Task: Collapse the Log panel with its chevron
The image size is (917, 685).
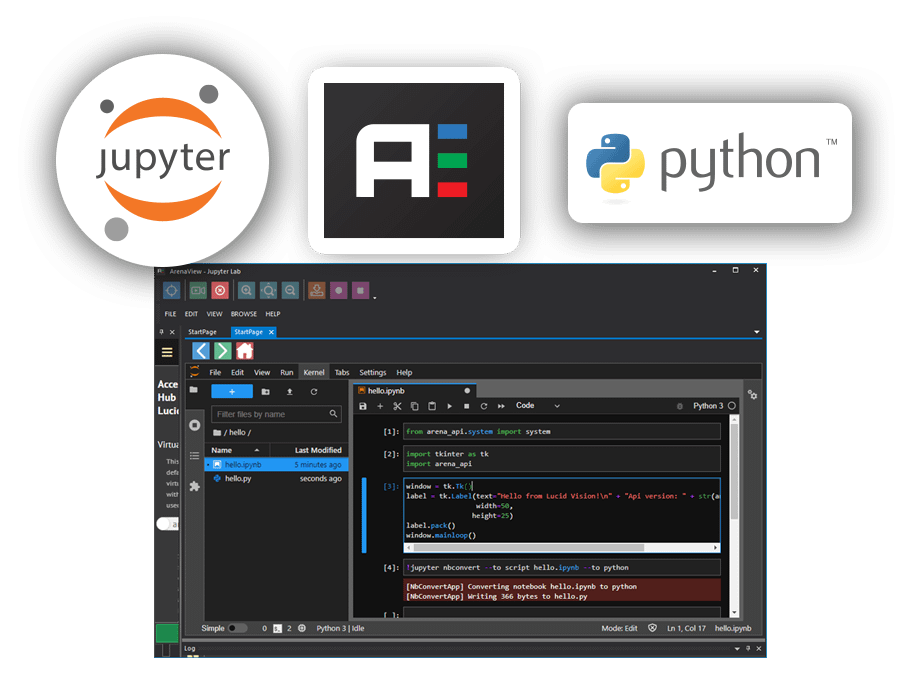Action: pos(736,648)
